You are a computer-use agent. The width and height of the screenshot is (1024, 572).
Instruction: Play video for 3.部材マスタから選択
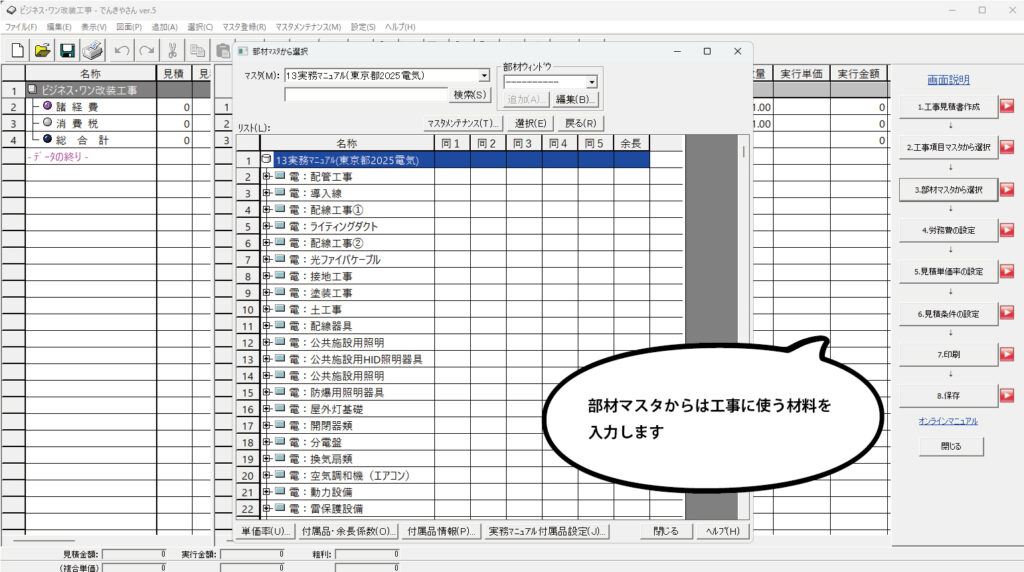pyautogui.click(x=1007, y=189)
